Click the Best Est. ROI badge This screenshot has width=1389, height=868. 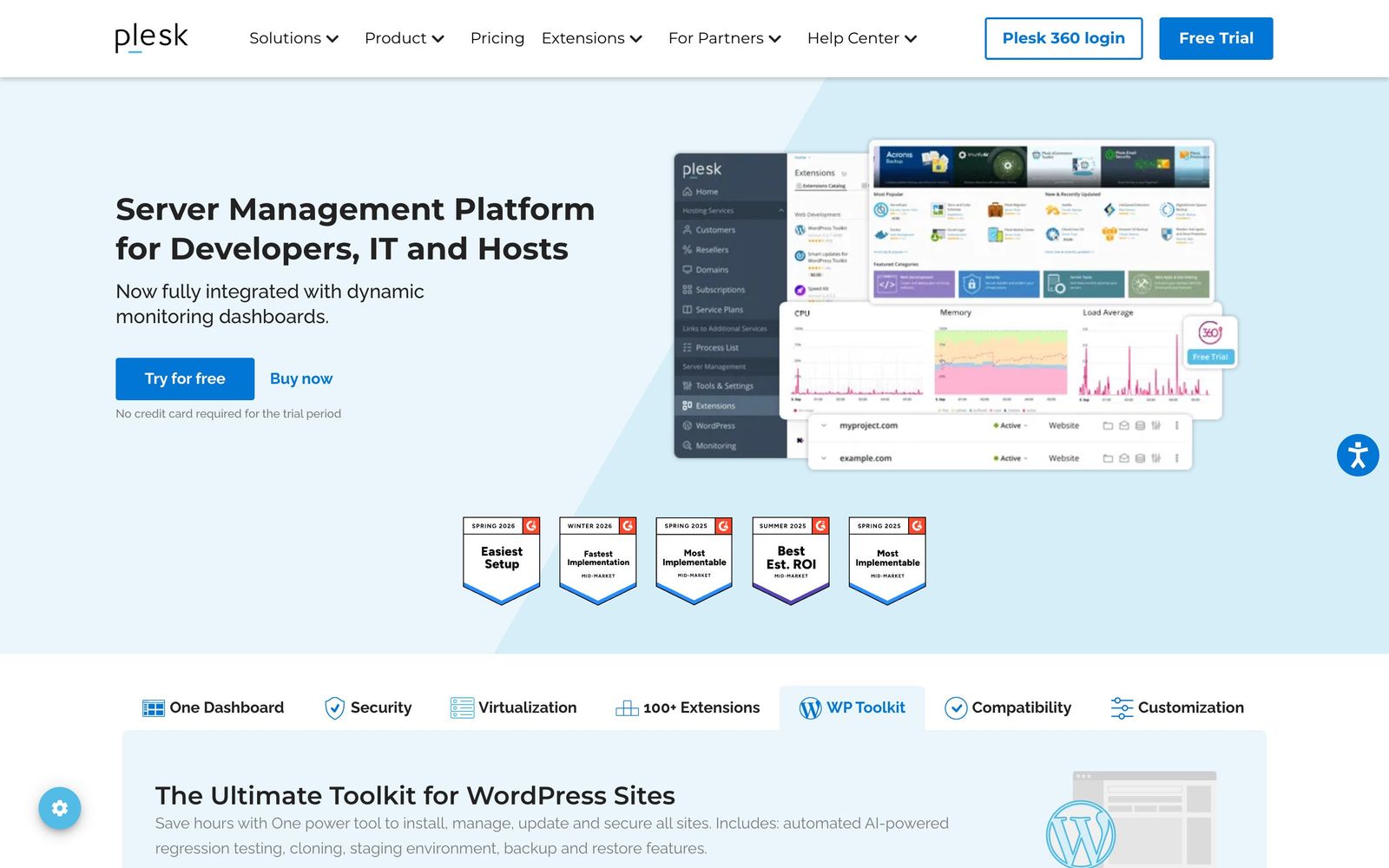[x=791, y=560]
